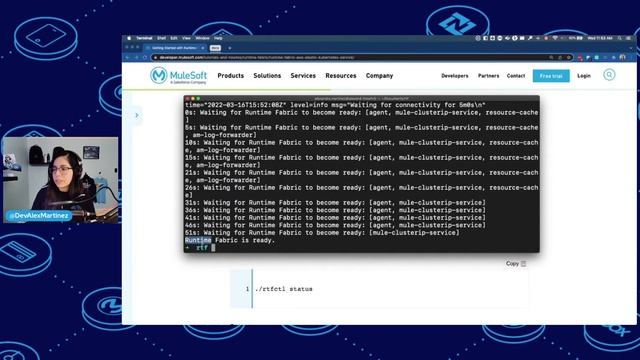Click the 51s Waiting for Runtime Fabric line
Image resolution: width=640 pixels, height=360 pixels.
tap(322, 233)
